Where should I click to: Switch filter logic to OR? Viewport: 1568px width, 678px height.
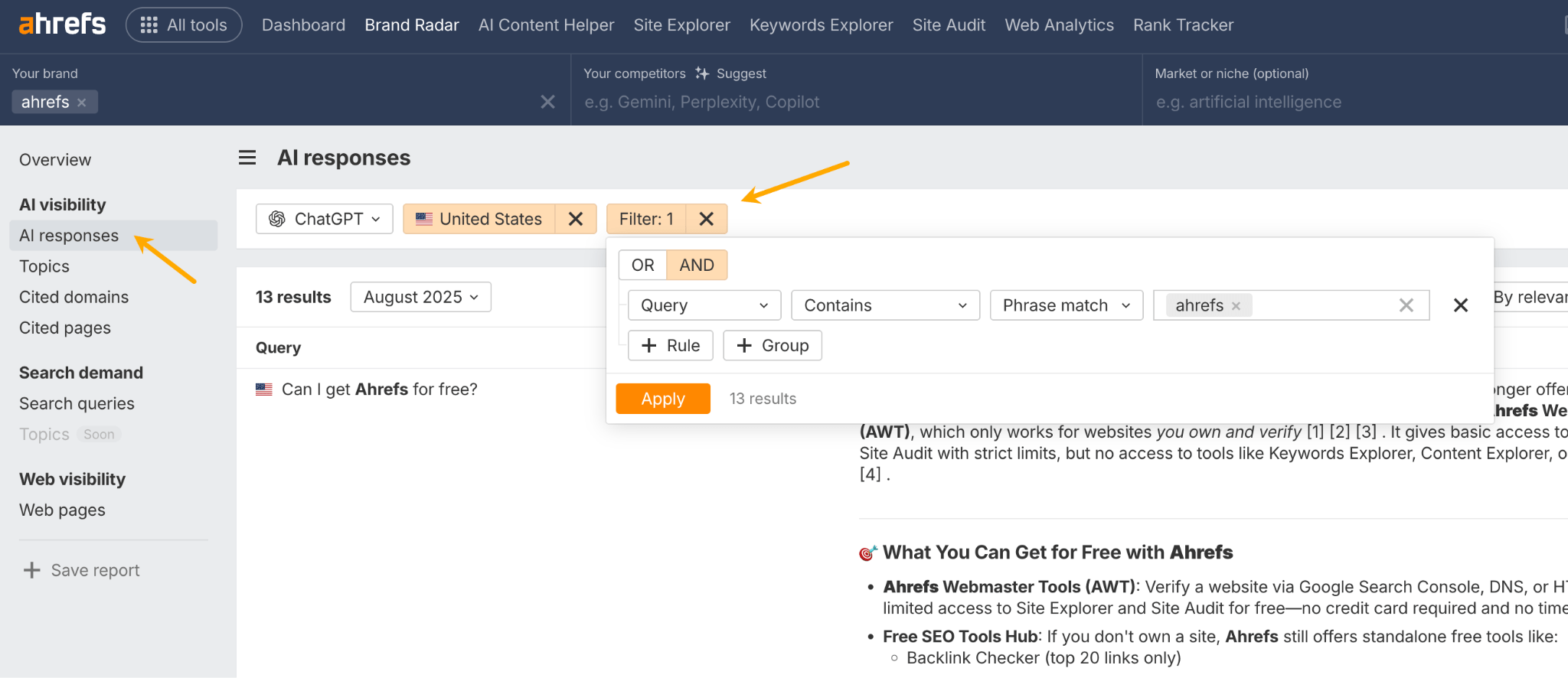[642, 265]
